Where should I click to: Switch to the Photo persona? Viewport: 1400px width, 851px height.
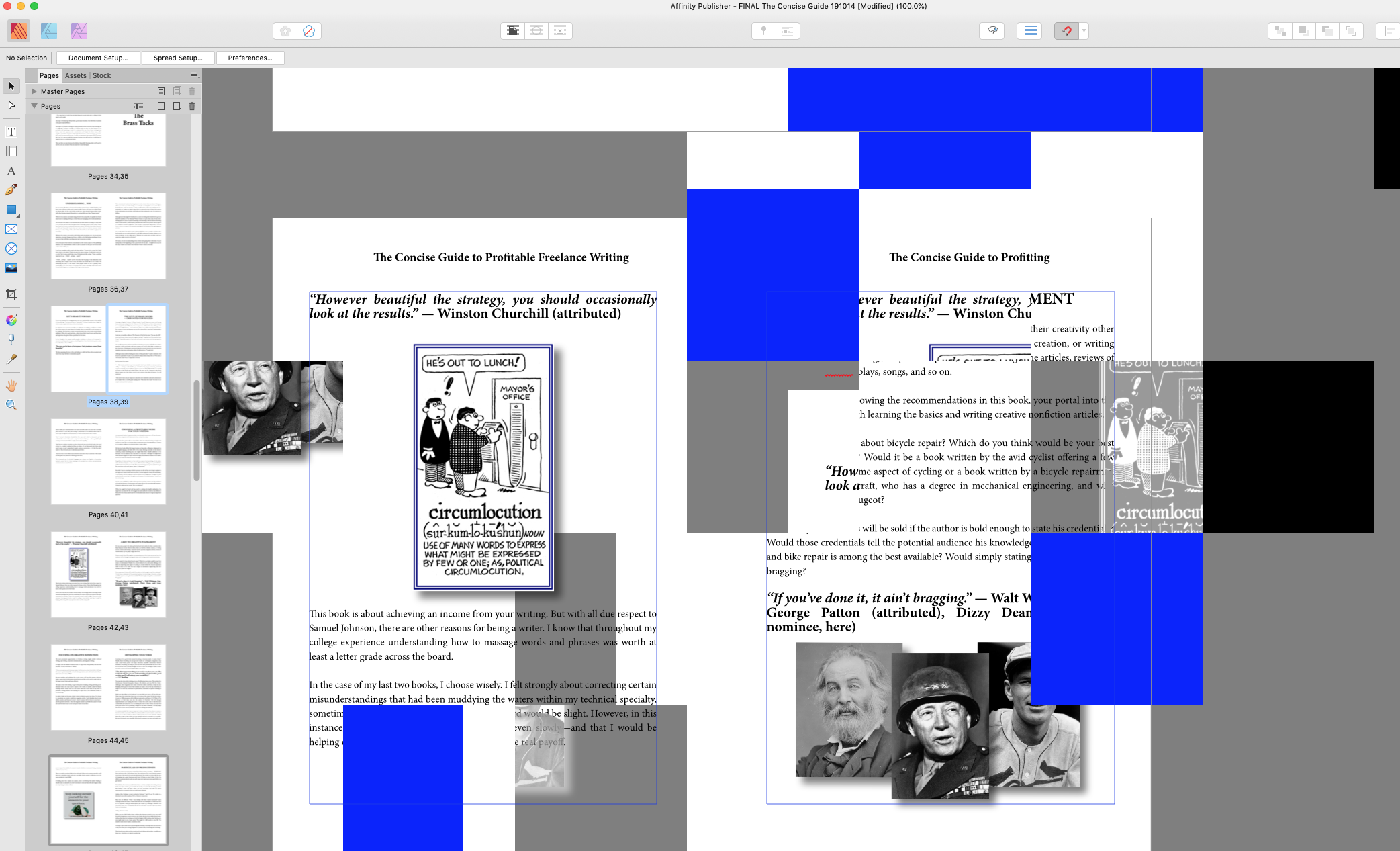(79, 30)
